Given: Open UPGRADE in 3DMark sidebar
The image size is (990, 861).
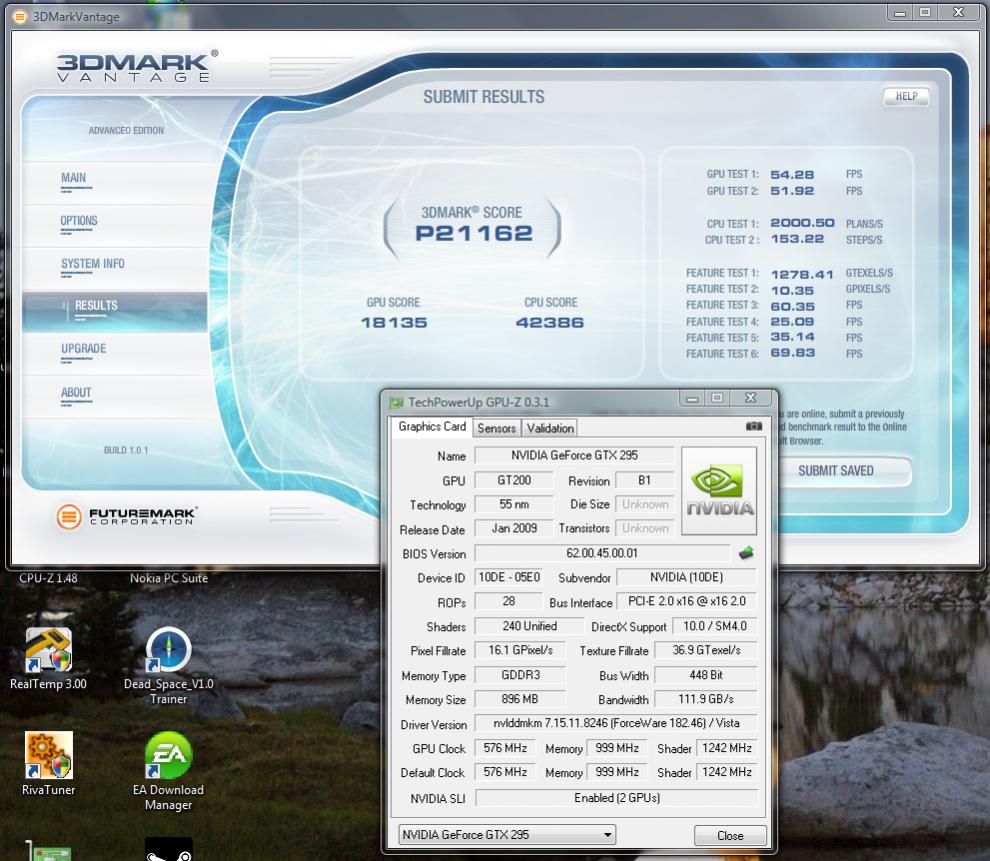Looking at the screenshot, I should tap(83, 348).
